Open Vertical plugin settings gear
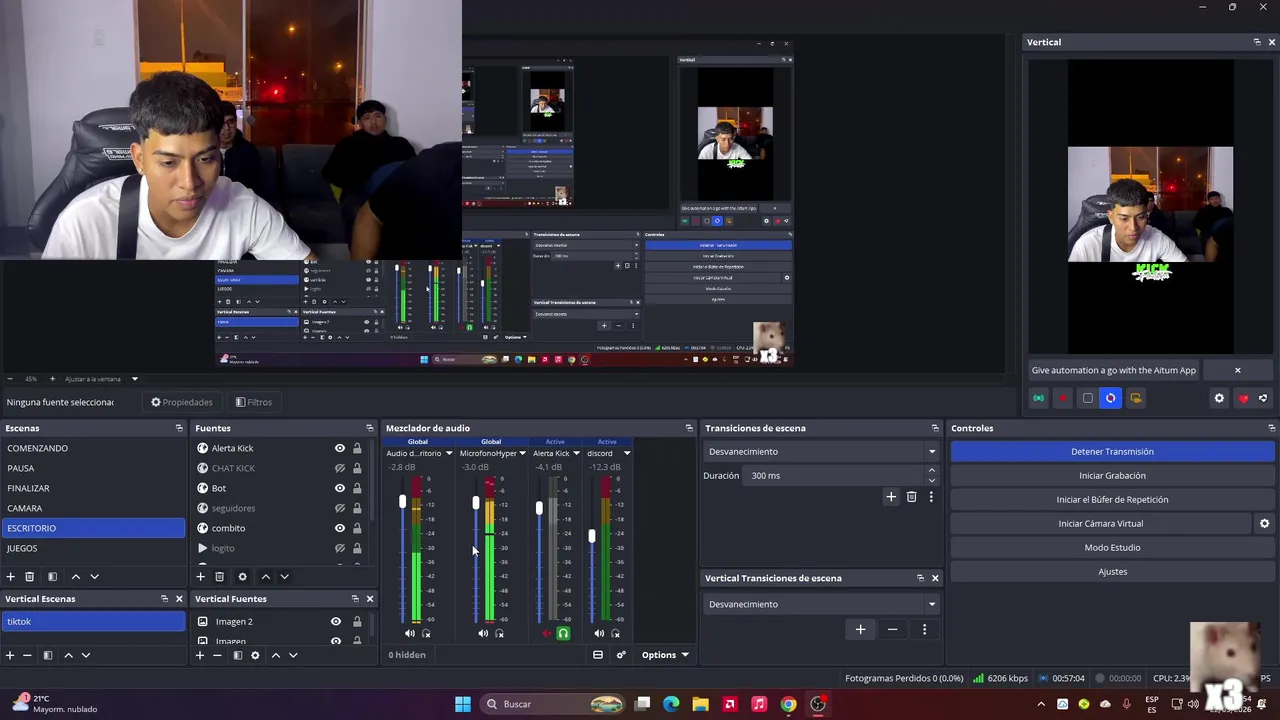The image size is (1280, 720). point(1219,398)
